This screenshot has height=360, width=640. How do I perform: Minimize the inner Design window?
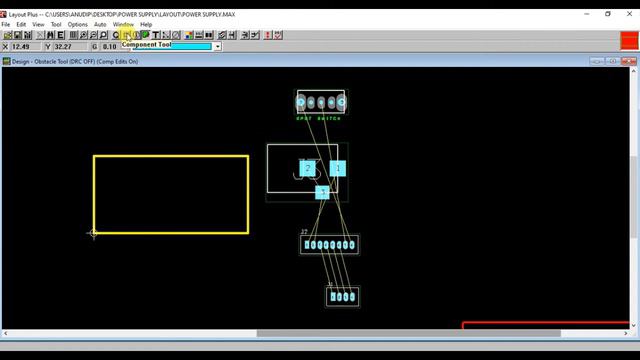[597, 62]
